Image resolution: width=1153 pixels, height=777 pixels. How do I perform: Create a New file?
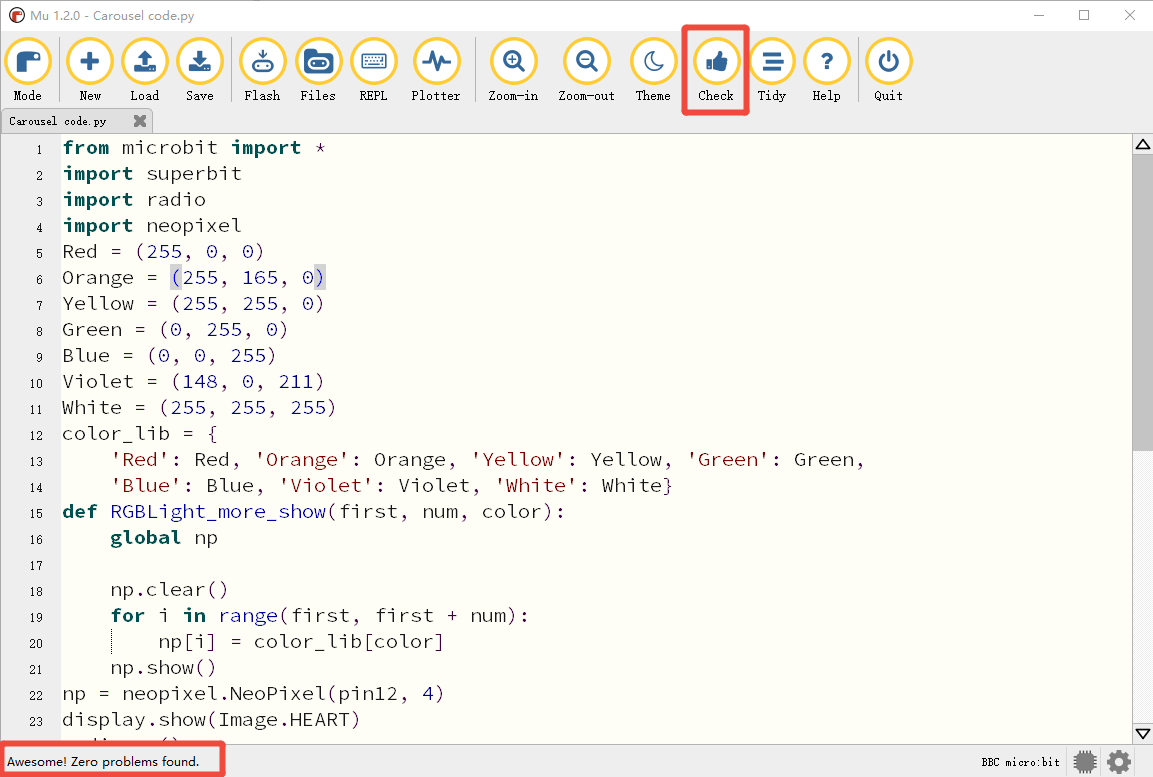point(90,71)
